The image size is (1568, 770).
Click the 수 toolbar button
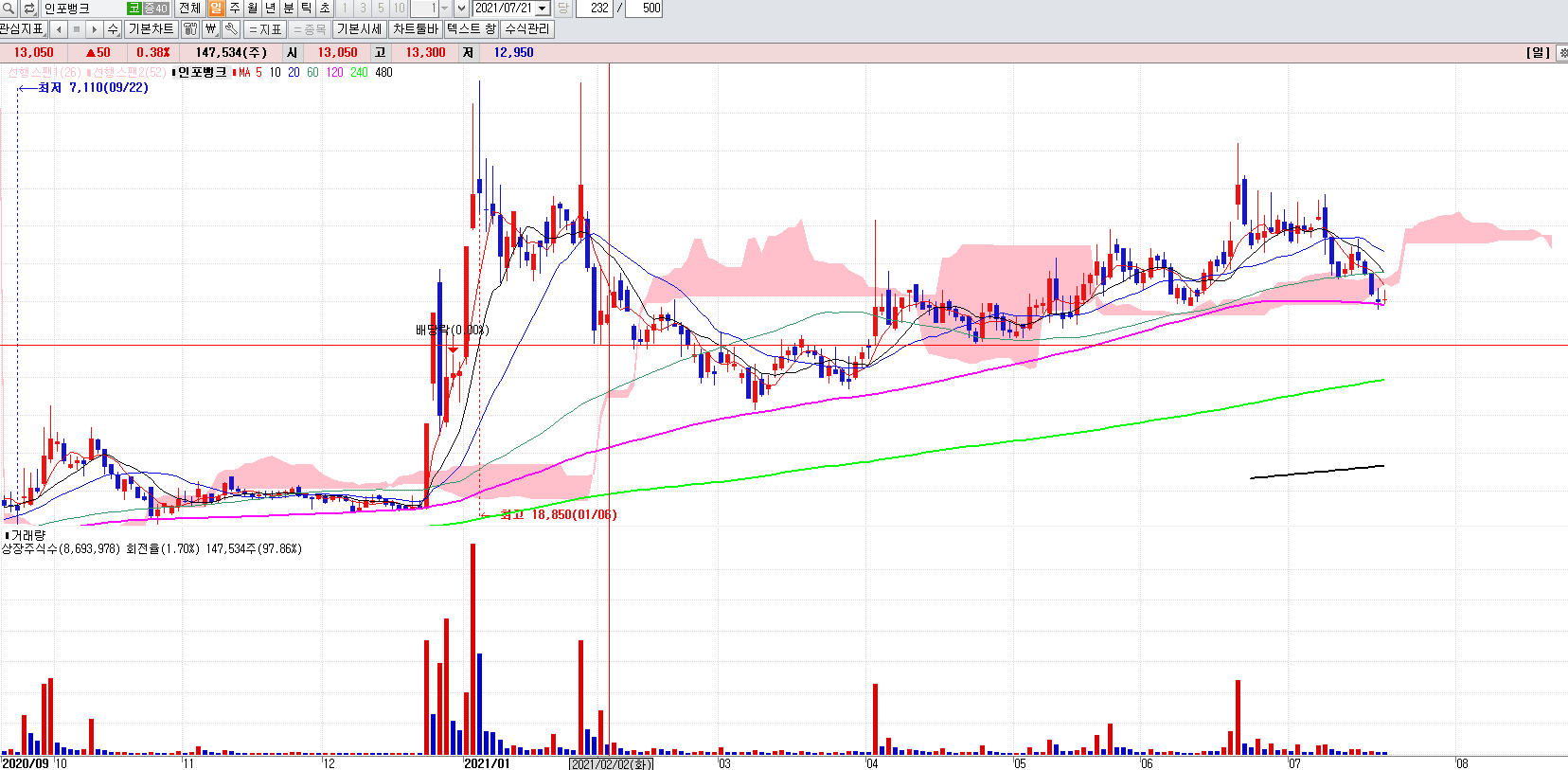tap(113, 29)
